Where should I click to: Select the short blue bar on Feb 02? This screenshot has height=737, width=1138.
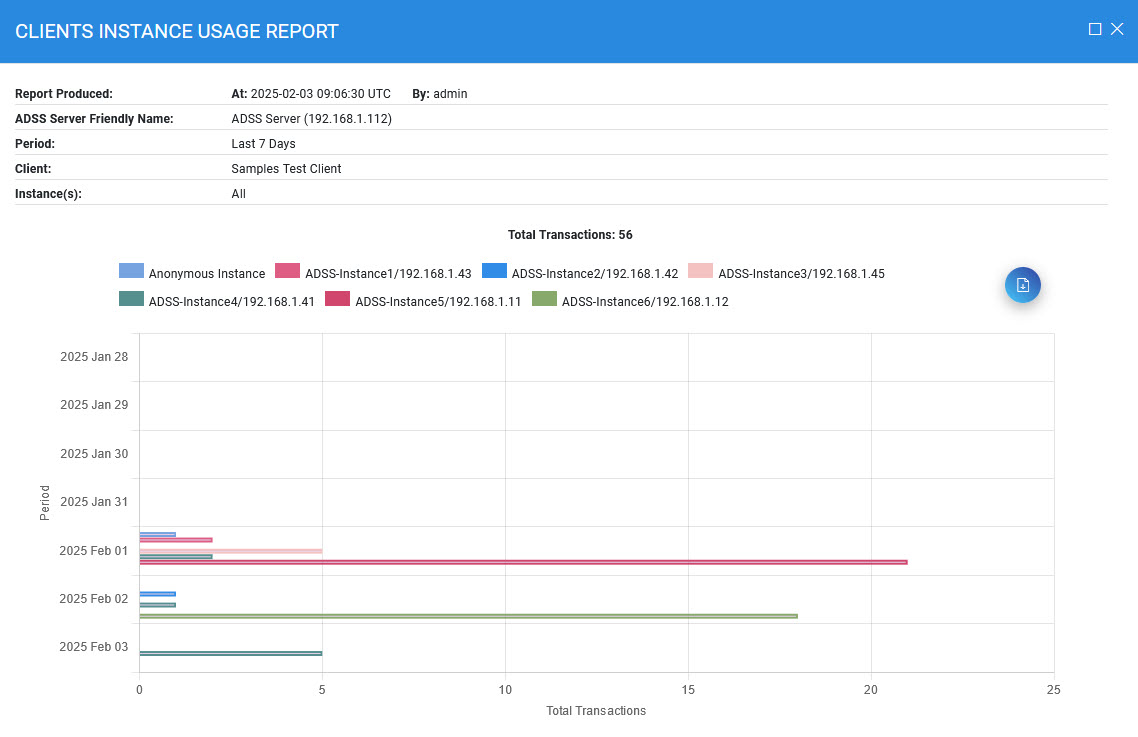click(157, 594)
